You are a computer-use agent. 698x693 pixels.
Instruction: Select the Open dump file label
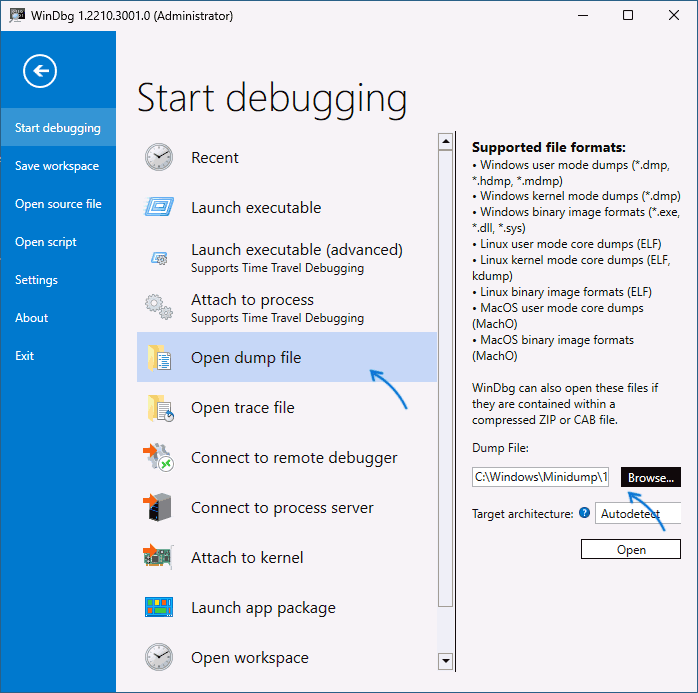coord(246,358)
